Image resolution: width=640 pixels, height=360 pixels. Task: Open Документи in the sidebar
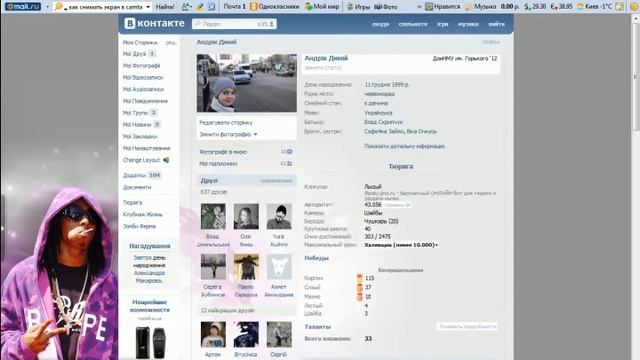coord(137,187)
